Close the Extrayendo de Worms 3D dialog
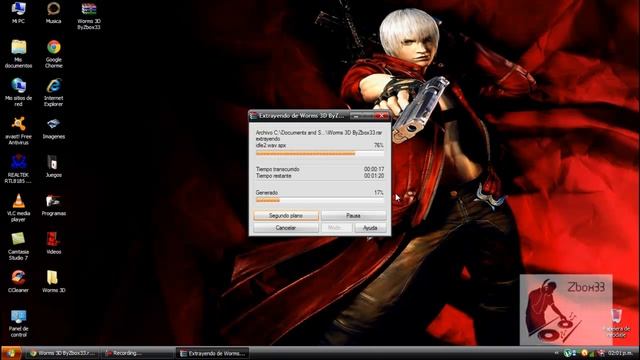 pos(381,116)
